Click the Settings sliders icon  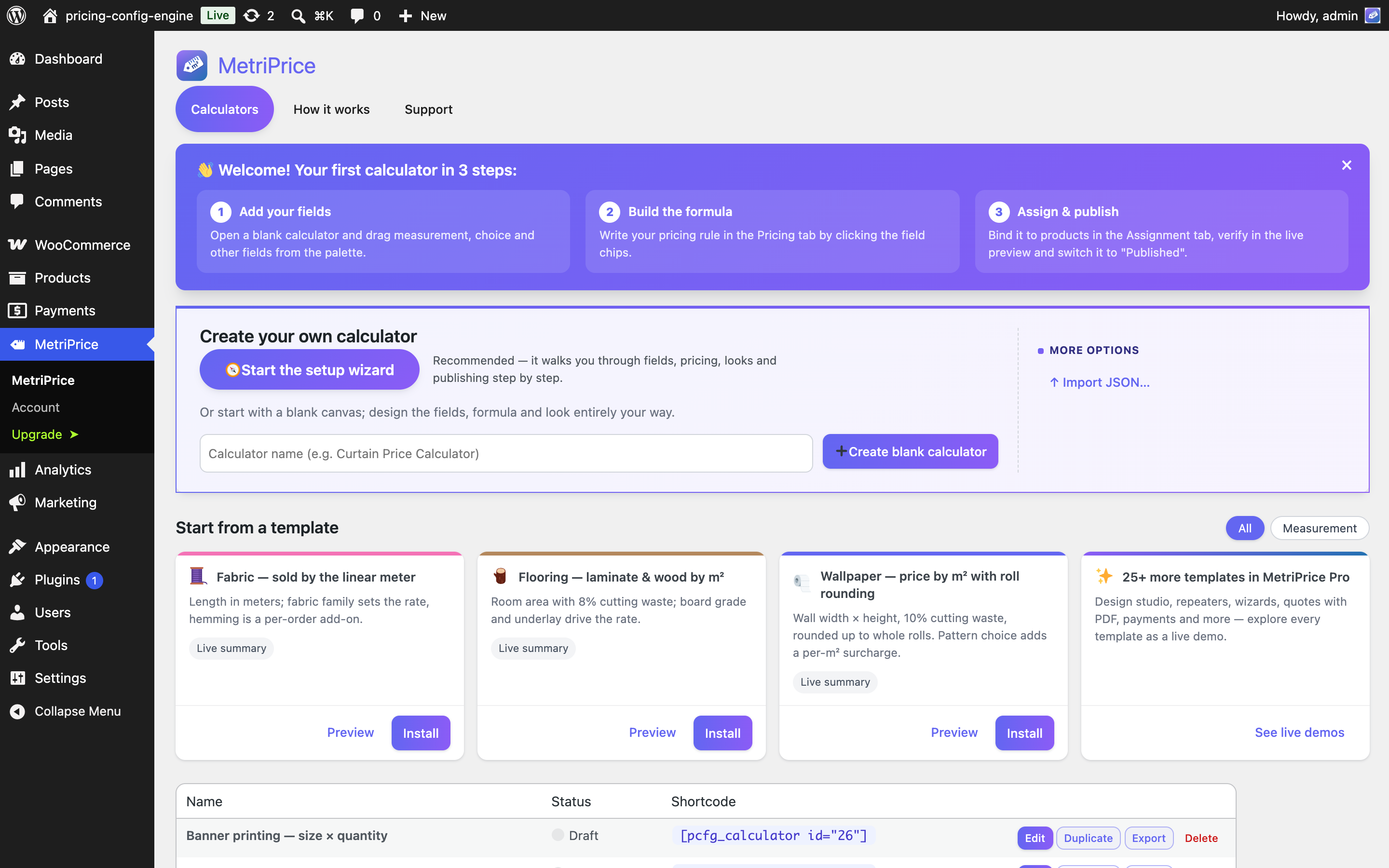coord(17,678)
